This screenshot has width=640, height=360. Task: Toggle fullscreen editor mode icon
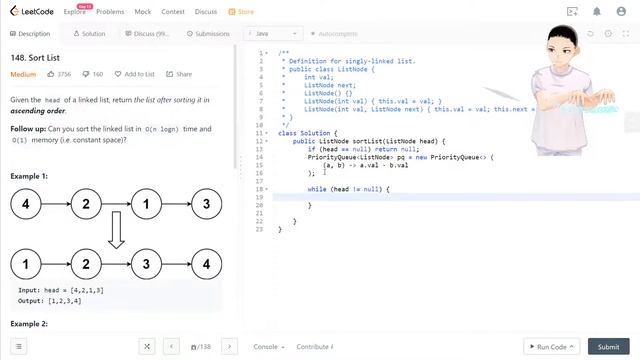point(626,33)
